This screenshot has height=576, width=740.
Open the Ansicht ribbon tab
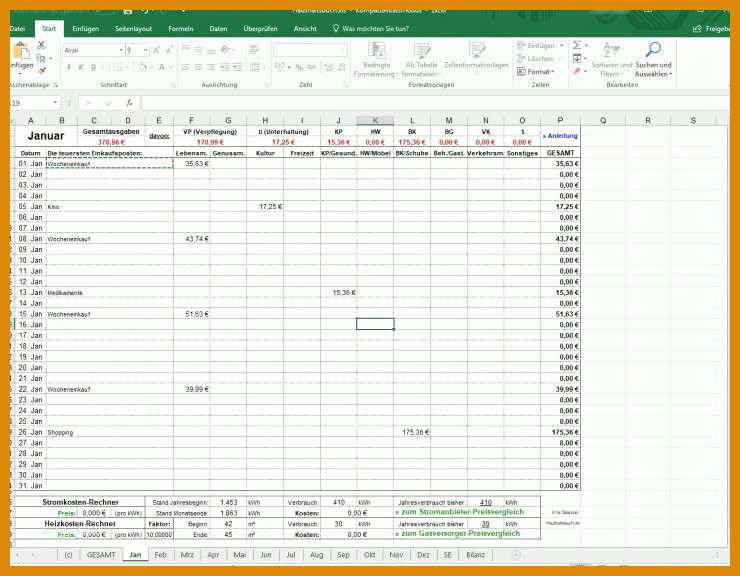point(305,28)
